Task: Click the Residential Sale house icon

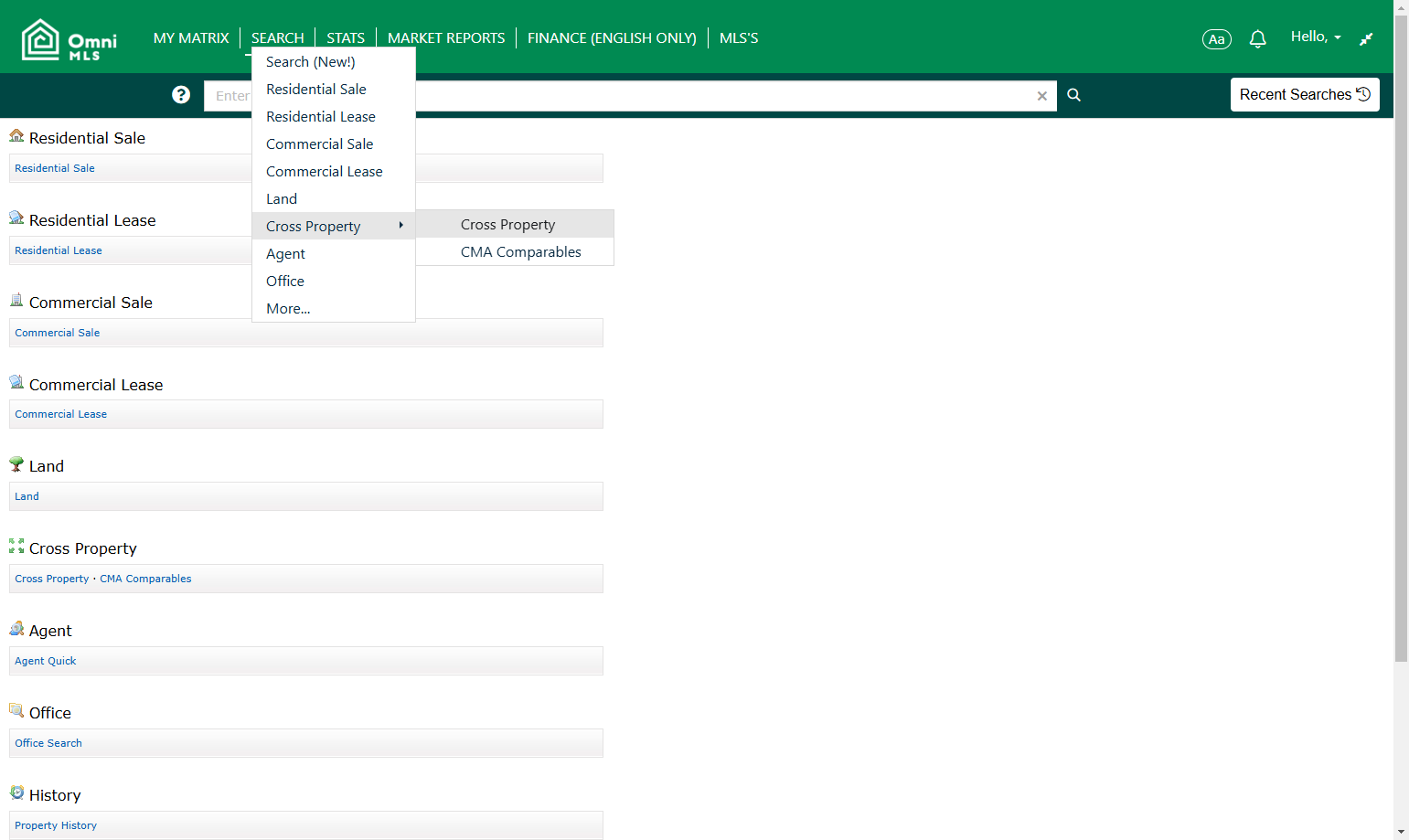Action: click(16, 136)
